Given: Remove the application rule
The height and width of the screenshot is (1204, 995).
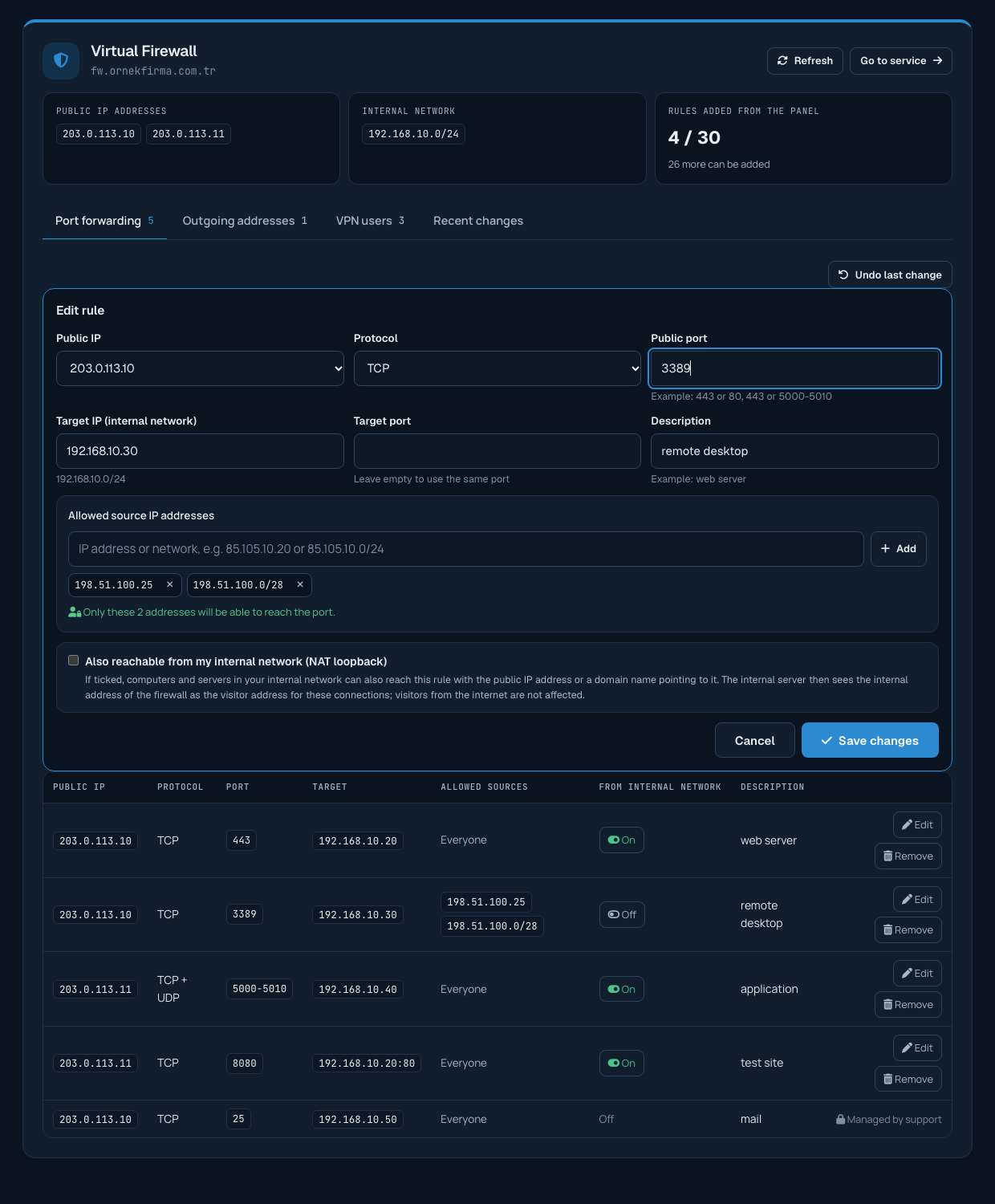Looking at the screenshot, I should [x=908, y=1005].
